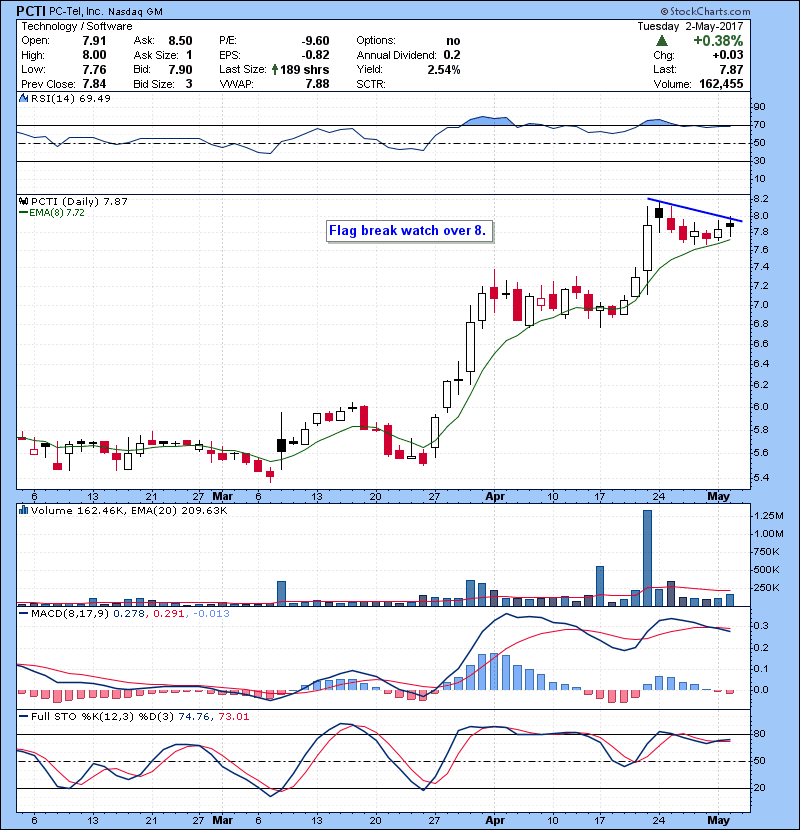
Task: Click the SCTR label
Action: pyautogui.click(x=371, y=84)
